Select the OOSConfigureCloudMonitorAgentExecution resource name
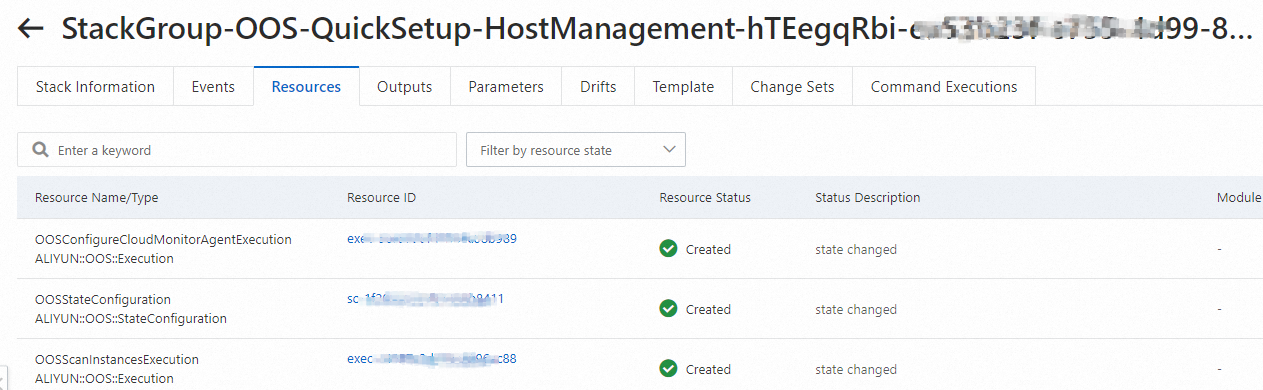 click(x=163, y=240)
